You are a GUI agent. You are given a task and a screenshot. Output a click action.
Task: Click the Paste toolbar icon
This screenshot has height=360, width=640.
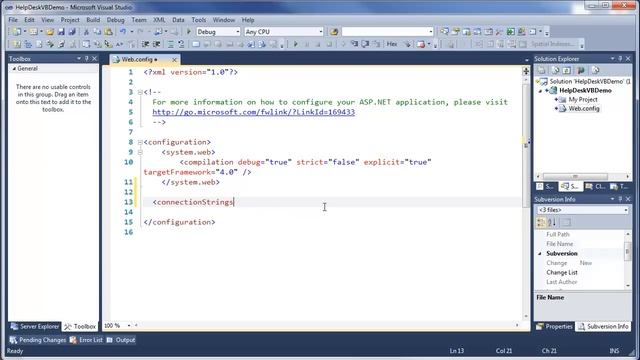[x=108, y=31]
